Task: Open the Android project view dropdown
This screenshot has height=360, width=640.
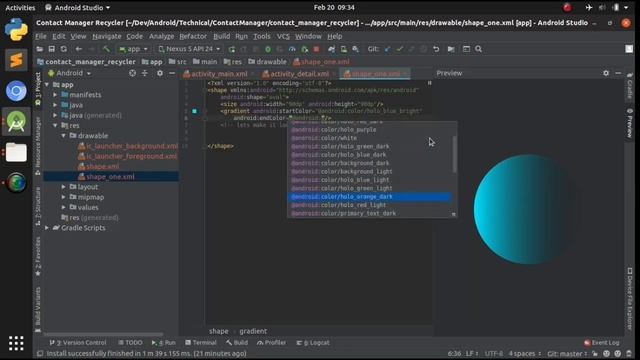Action: click(x=69, y=73)
